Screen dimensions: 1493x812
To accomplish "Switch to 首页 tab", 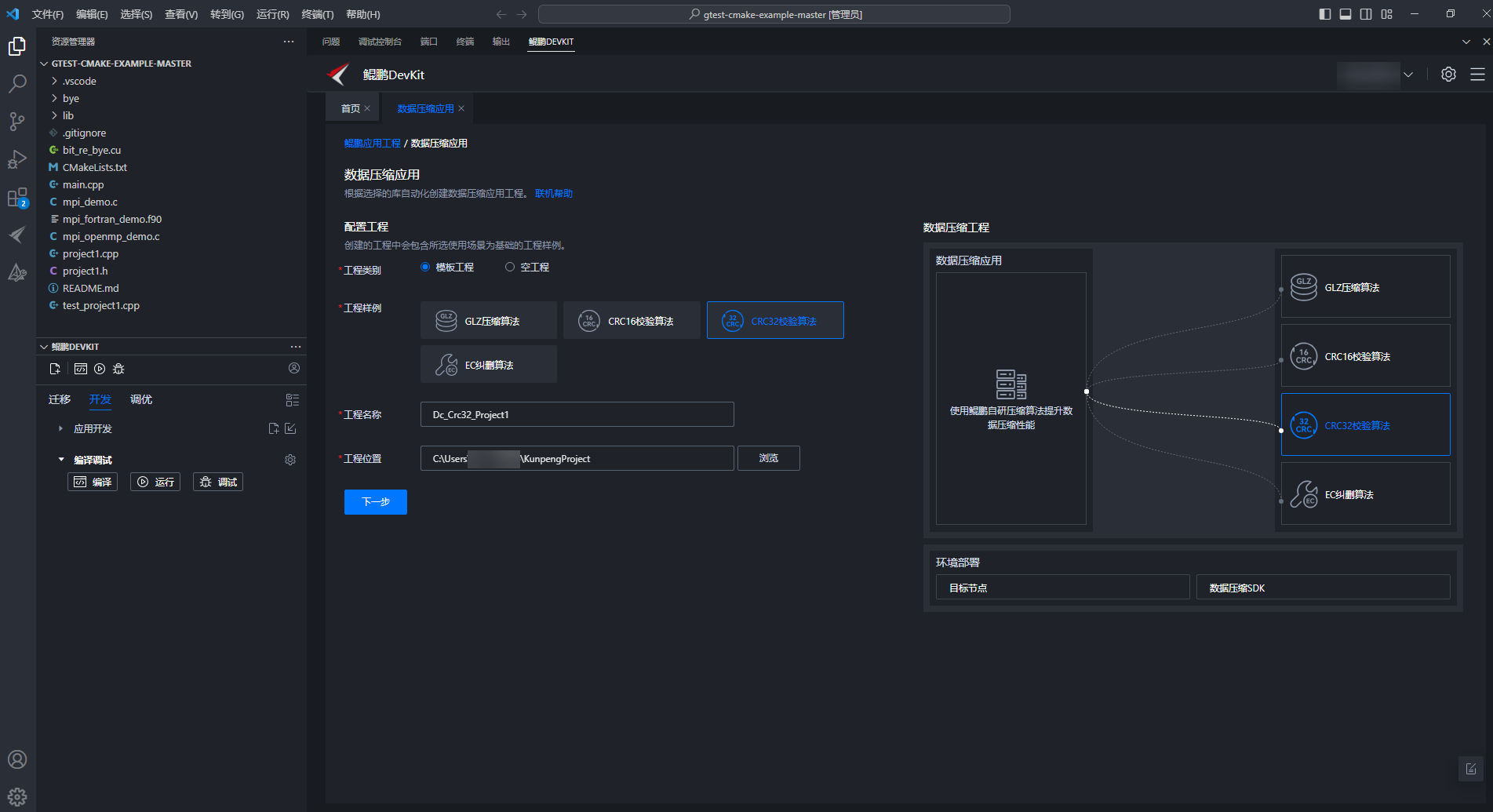I will [350, 108].
